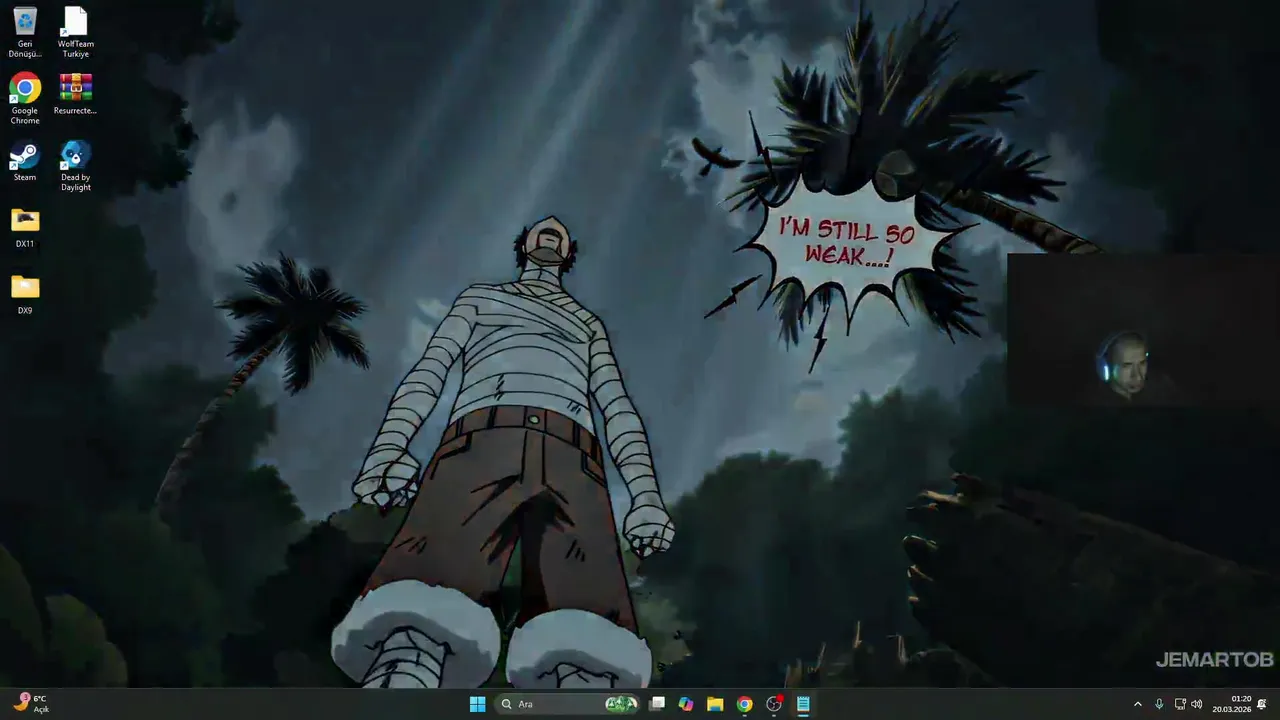1280x720 pixels.
Task: Open the clock showing 01:20 20.03.2026
Action: 1232,704
